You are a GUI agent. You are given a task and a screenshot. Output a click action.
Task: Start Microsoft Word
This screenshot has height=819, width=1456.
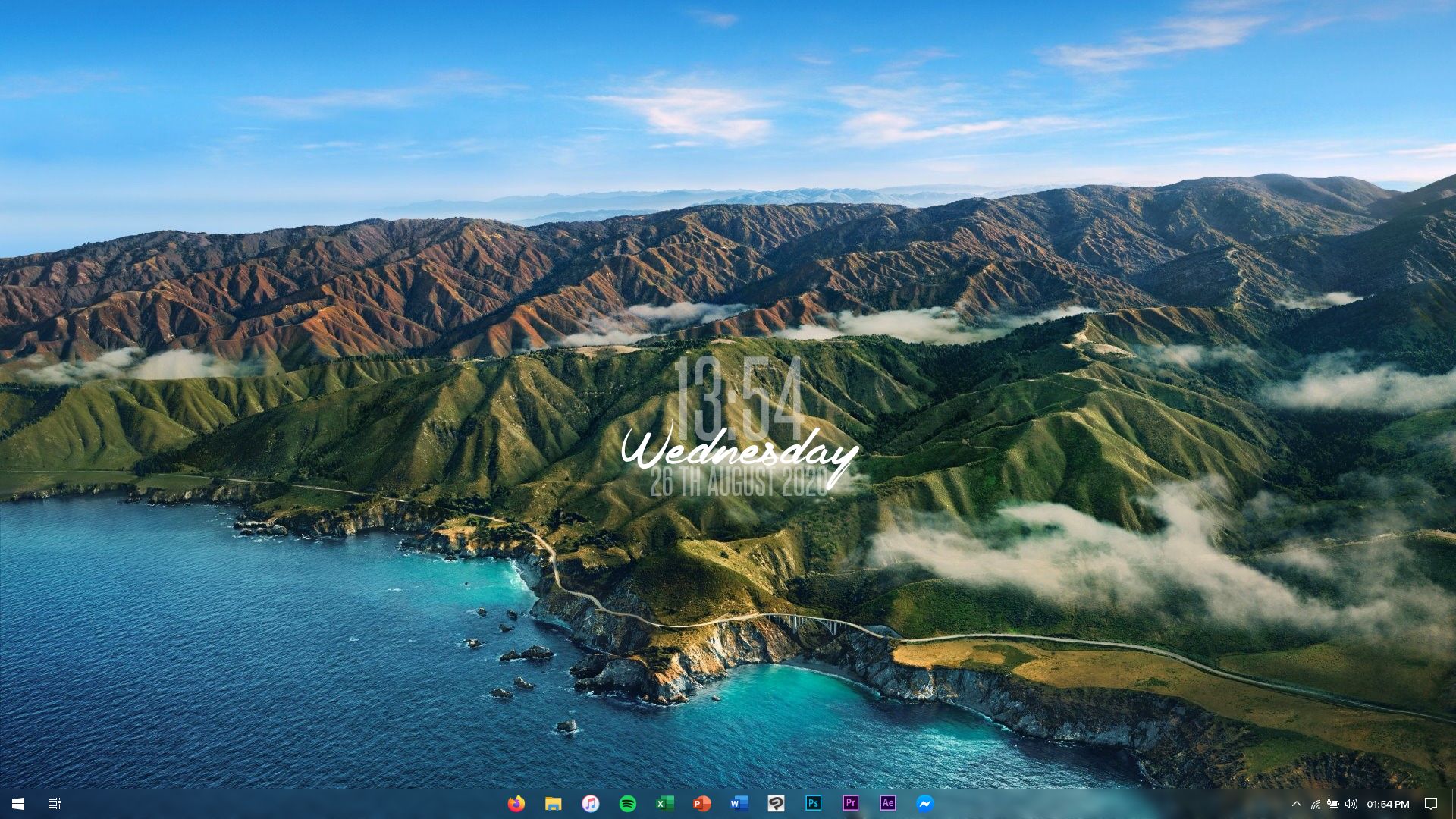[x=739, y=804]
